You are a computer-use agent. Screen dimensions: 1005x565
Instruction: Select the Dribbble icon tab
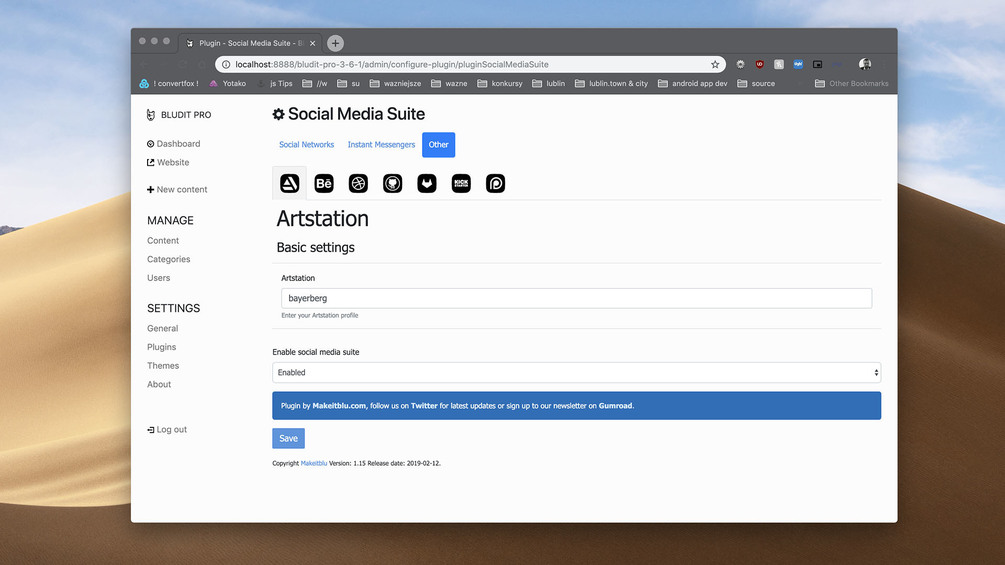(x=358, y=184)
